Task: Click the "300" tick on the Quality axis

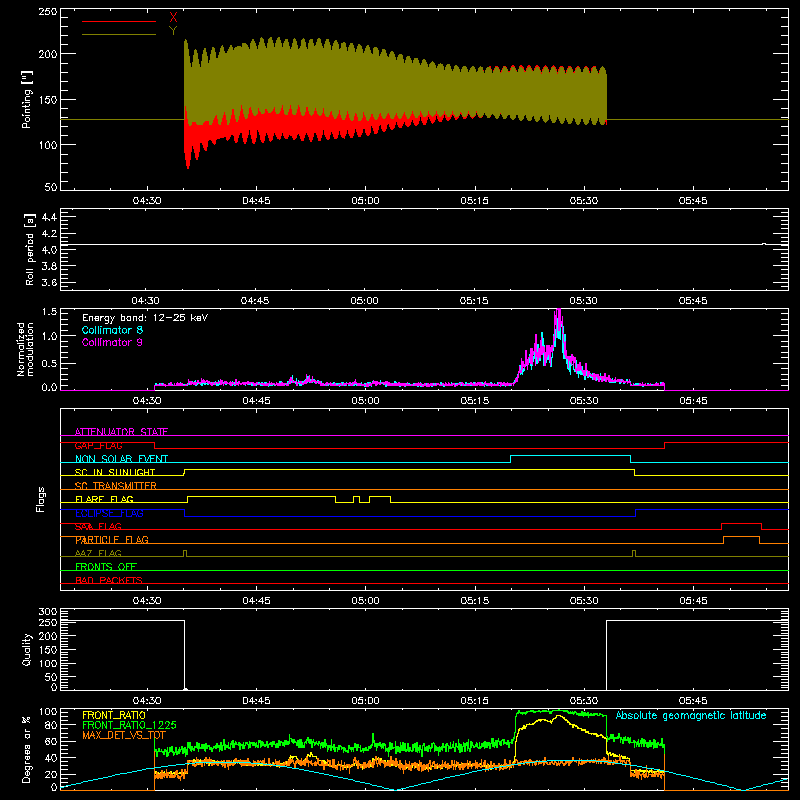Action: 48,612
